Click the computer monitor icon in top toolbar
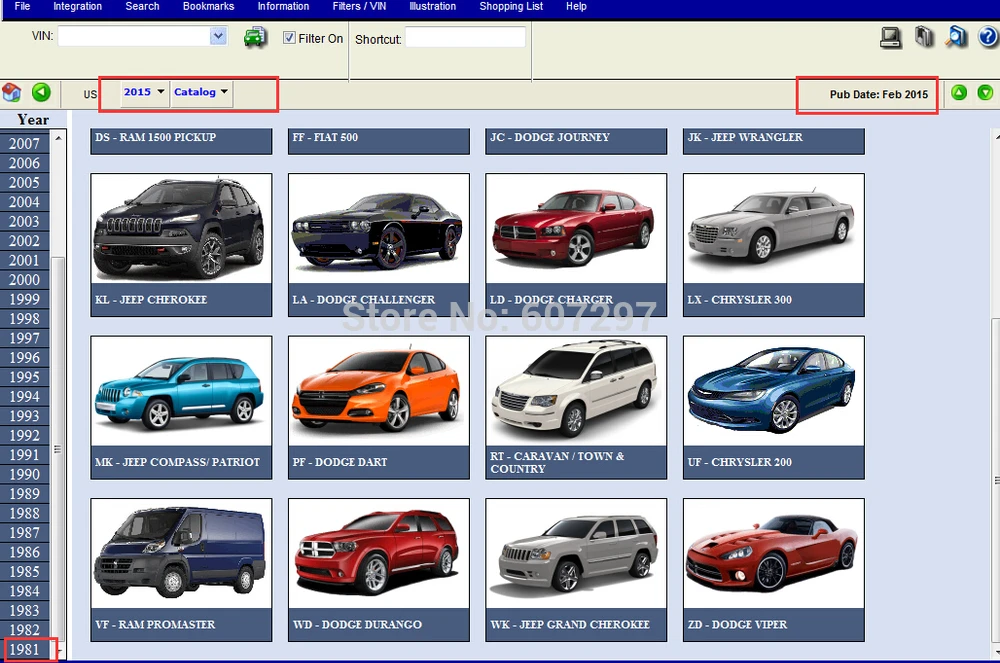 tap(890, 38)
